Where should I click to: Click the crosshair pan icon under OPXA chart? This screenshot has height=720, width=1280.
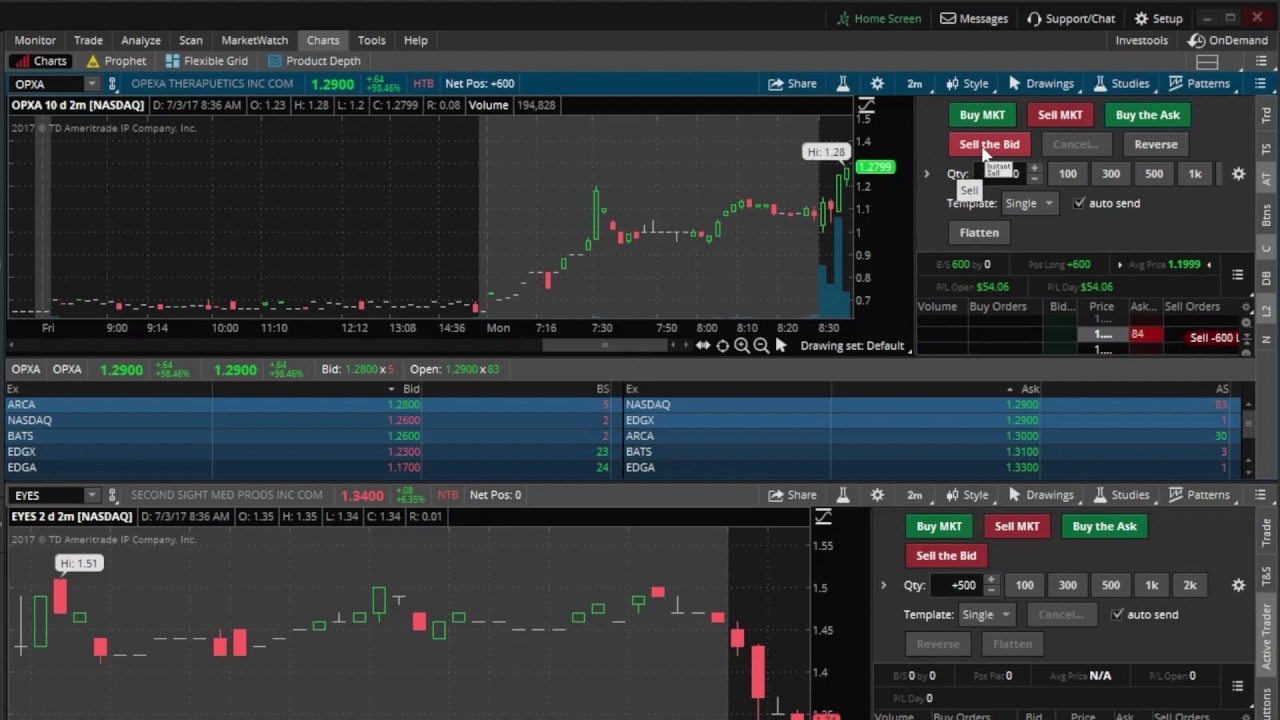(723, 345)
